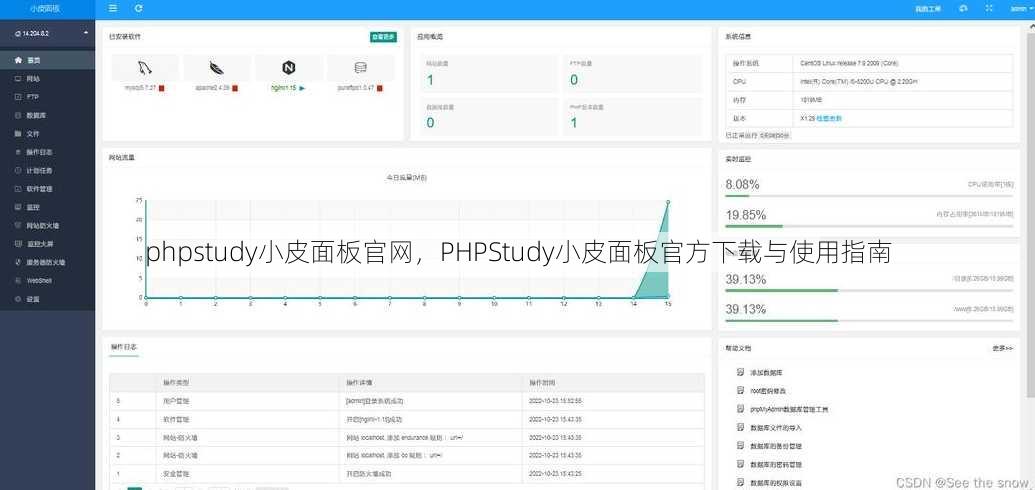Open help doc 数据库的密码管理
The width and height of the screenshot is (1035, 490).
(x=776, y=465)
